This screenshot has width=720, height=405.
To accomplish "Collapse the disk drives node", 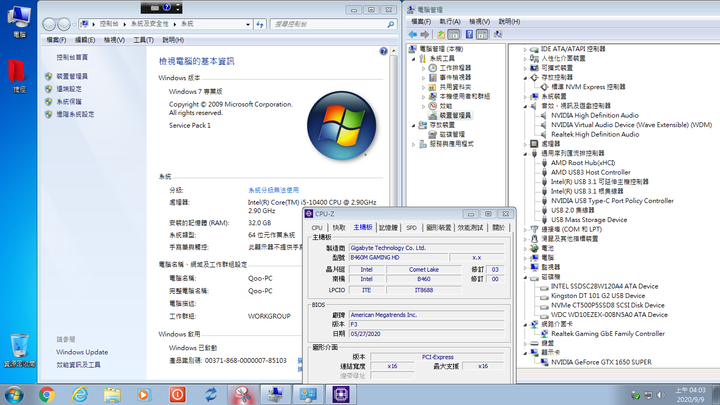I will pyautogui.click(x=525, y=277).
